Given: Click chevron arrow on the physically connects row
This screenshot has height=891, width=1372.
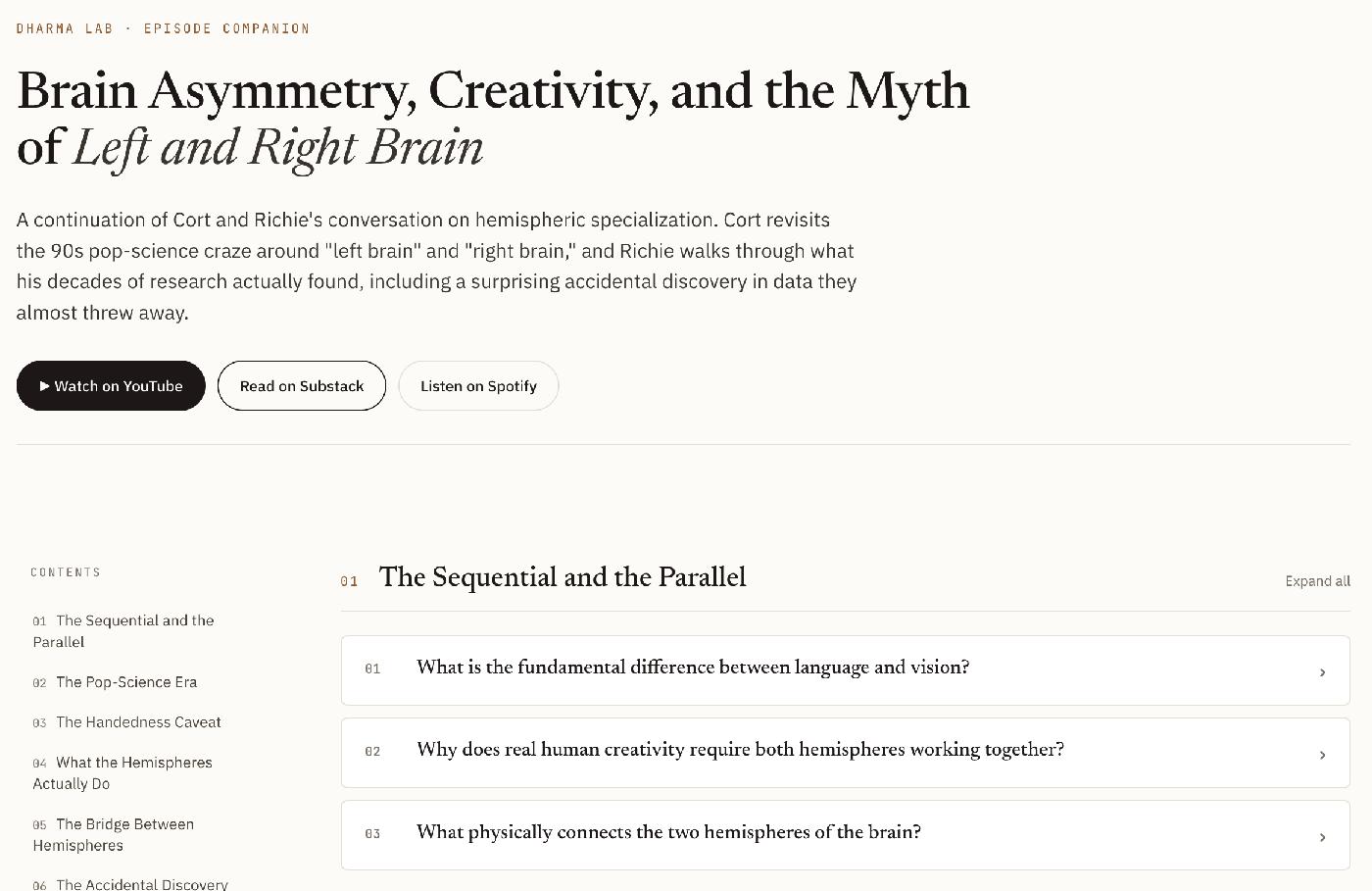Looking at the screenshot, I should 1322,837.
